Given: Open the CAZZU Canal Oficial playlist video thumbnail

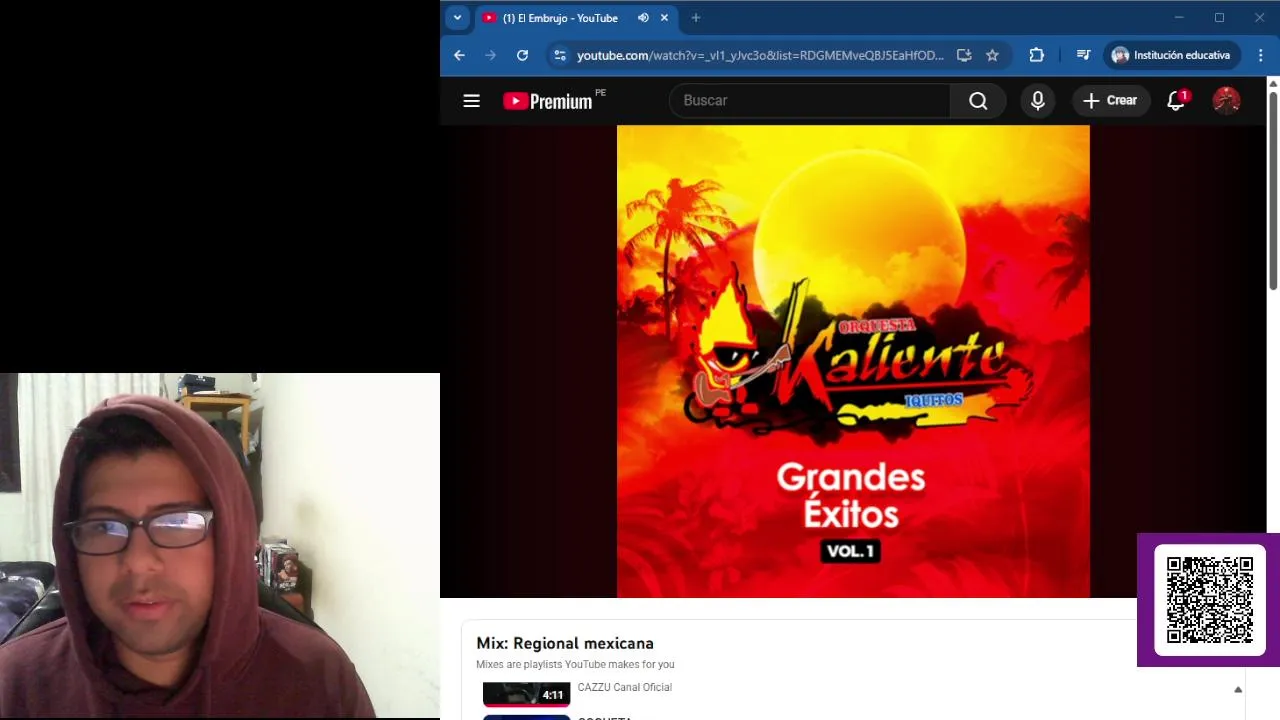Looking at the screenshot, I should coord(526,694).
